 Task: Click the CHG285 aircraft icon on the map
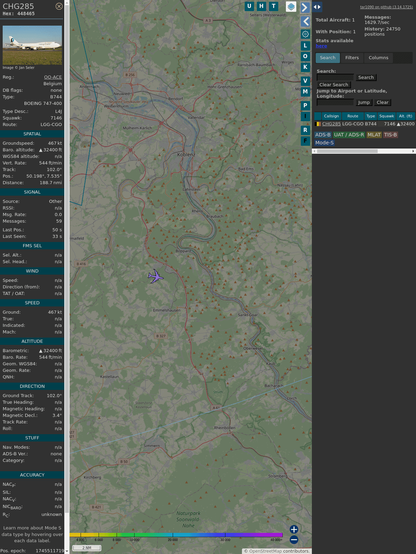(156, 277)
